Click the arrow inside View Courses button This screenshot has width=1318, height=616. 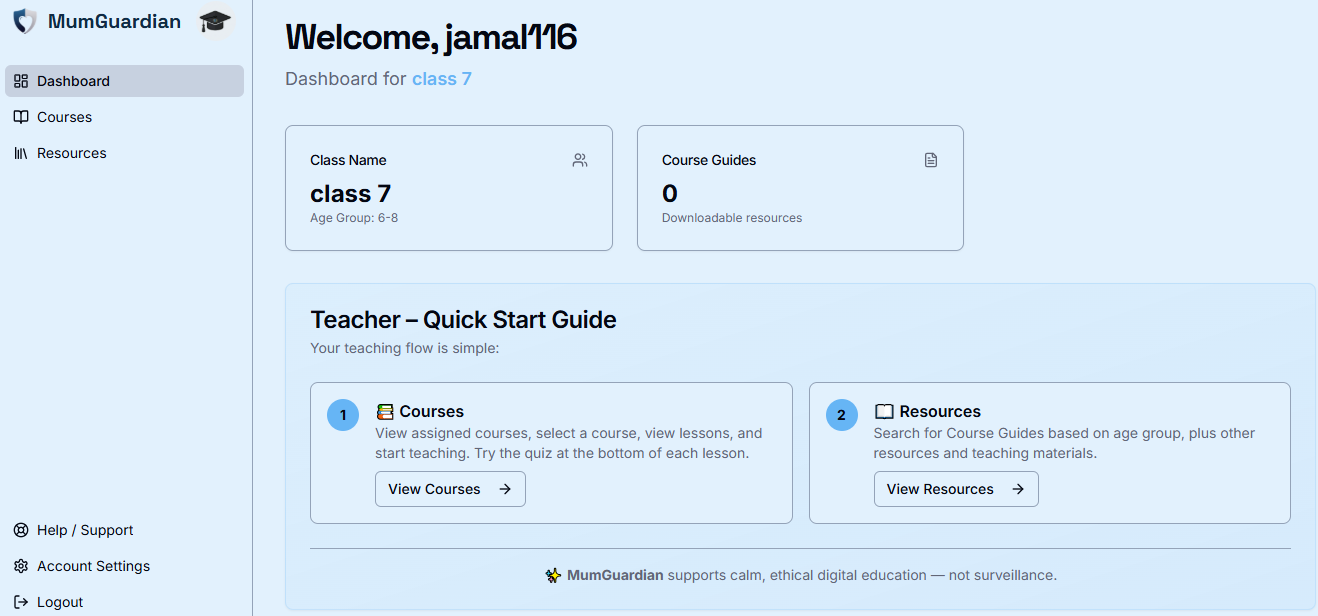[505, 489]
